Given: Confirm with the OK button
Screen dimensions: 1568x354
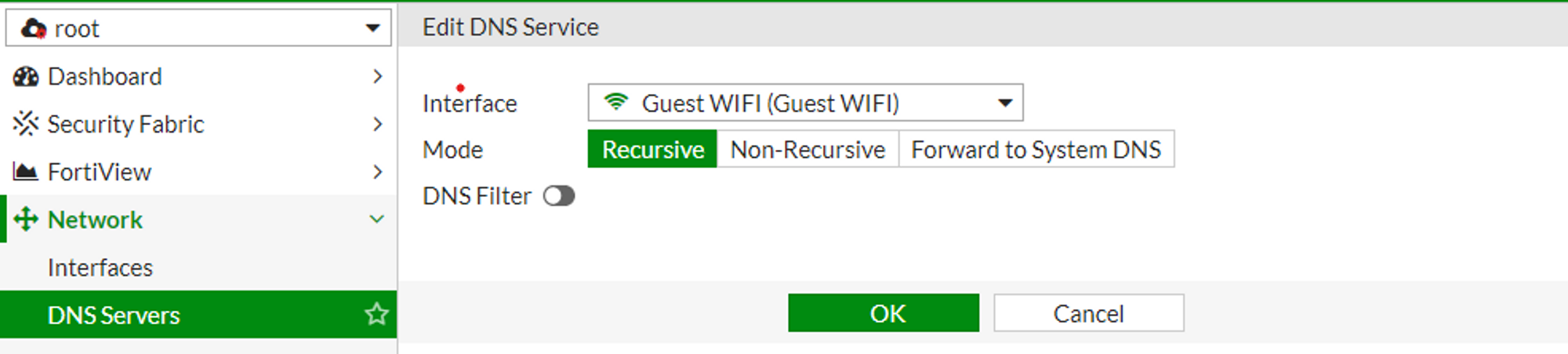Looking at the screenshot, I should (x=884, y=313).
